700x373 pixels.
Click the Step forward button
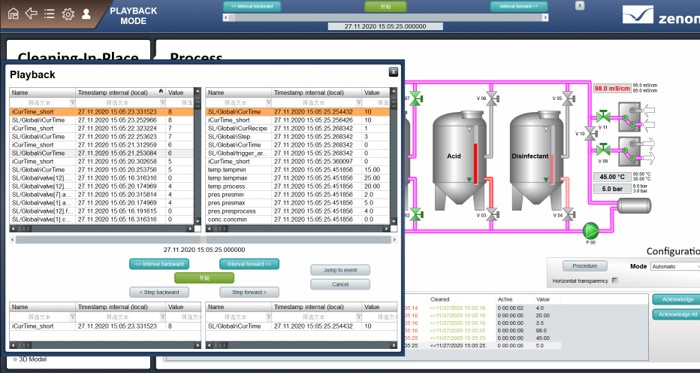click(249, 292)
